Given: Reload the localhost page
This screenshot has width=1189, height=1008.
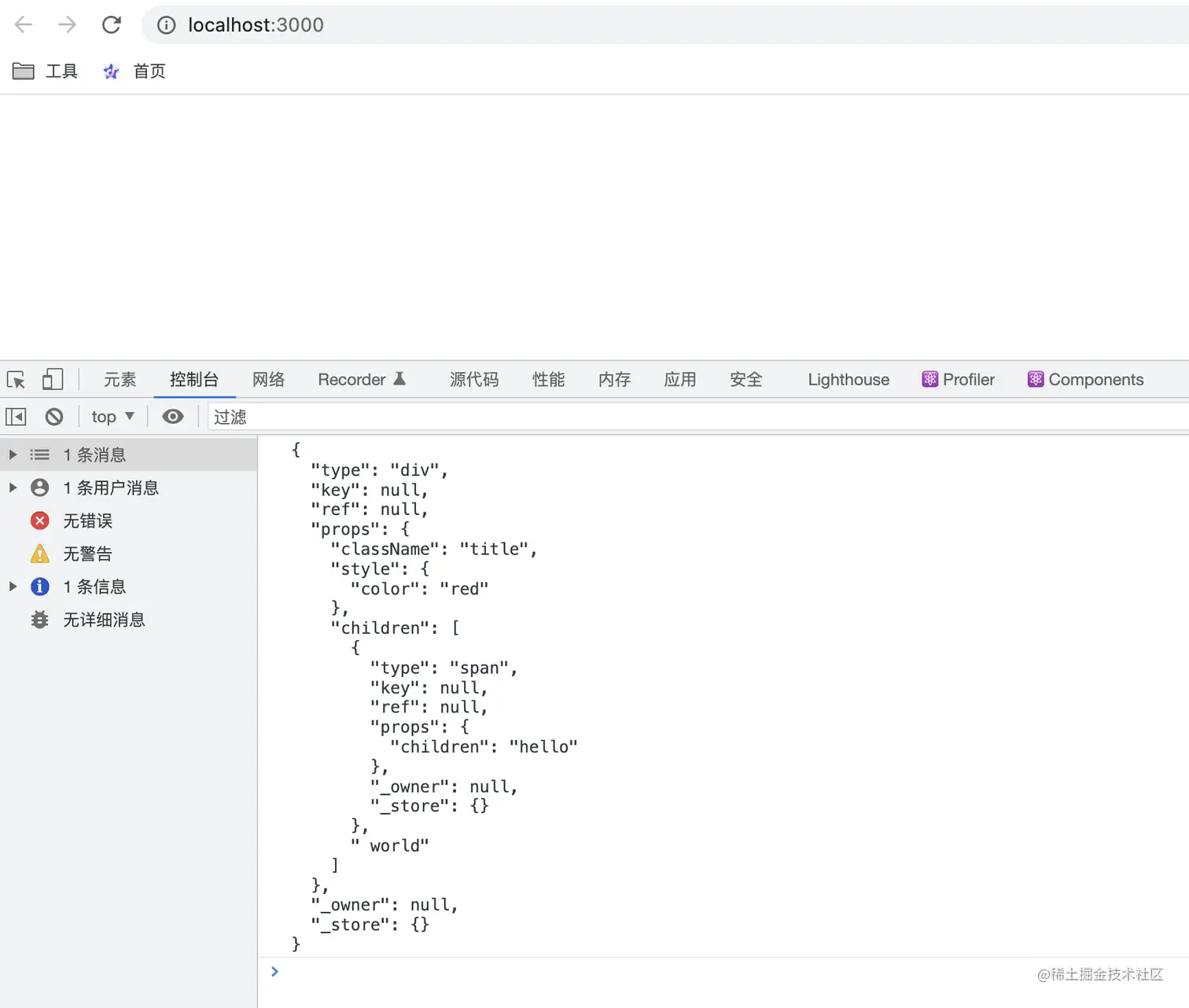Looking at the screenshot, I should click(x=112, y=25).
